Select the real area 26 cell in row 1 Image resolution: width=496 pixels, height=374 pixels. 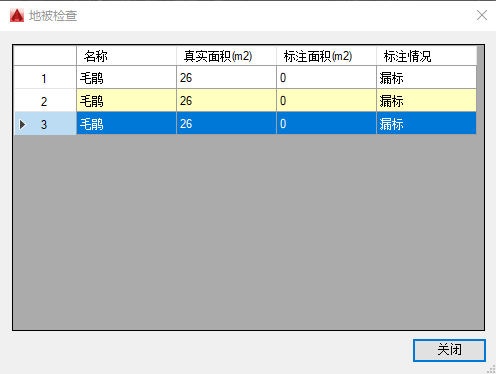pos(226,77)
